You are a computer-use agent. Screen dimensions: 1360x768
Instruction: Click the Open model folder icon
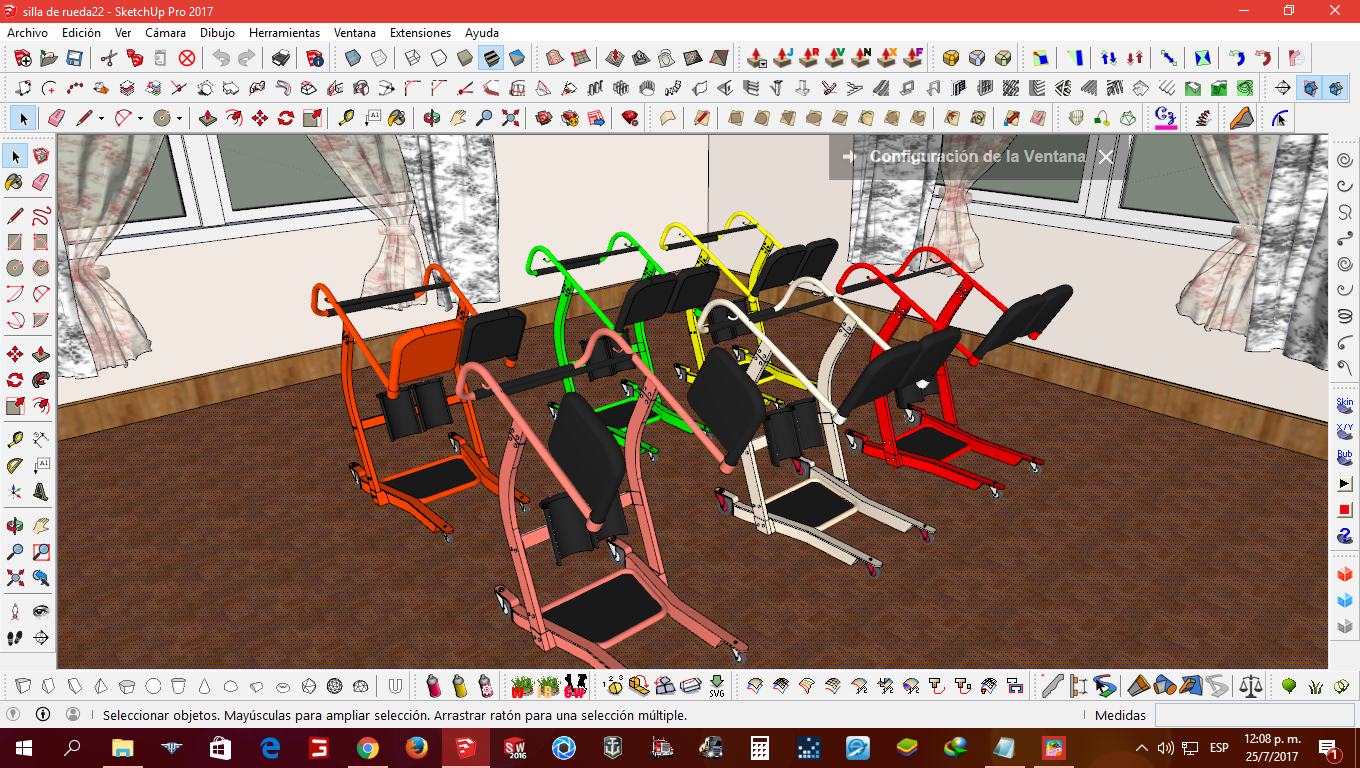[48, 58]
